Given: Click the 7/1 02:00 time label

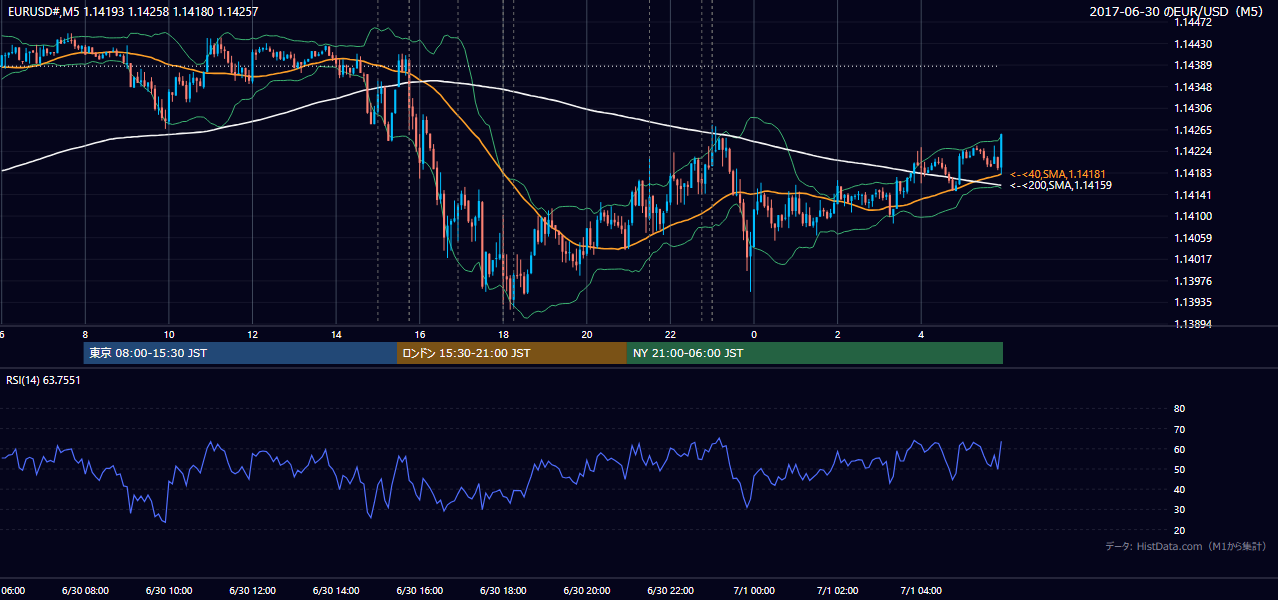Looking at the screenshot, I should (838, 591).
